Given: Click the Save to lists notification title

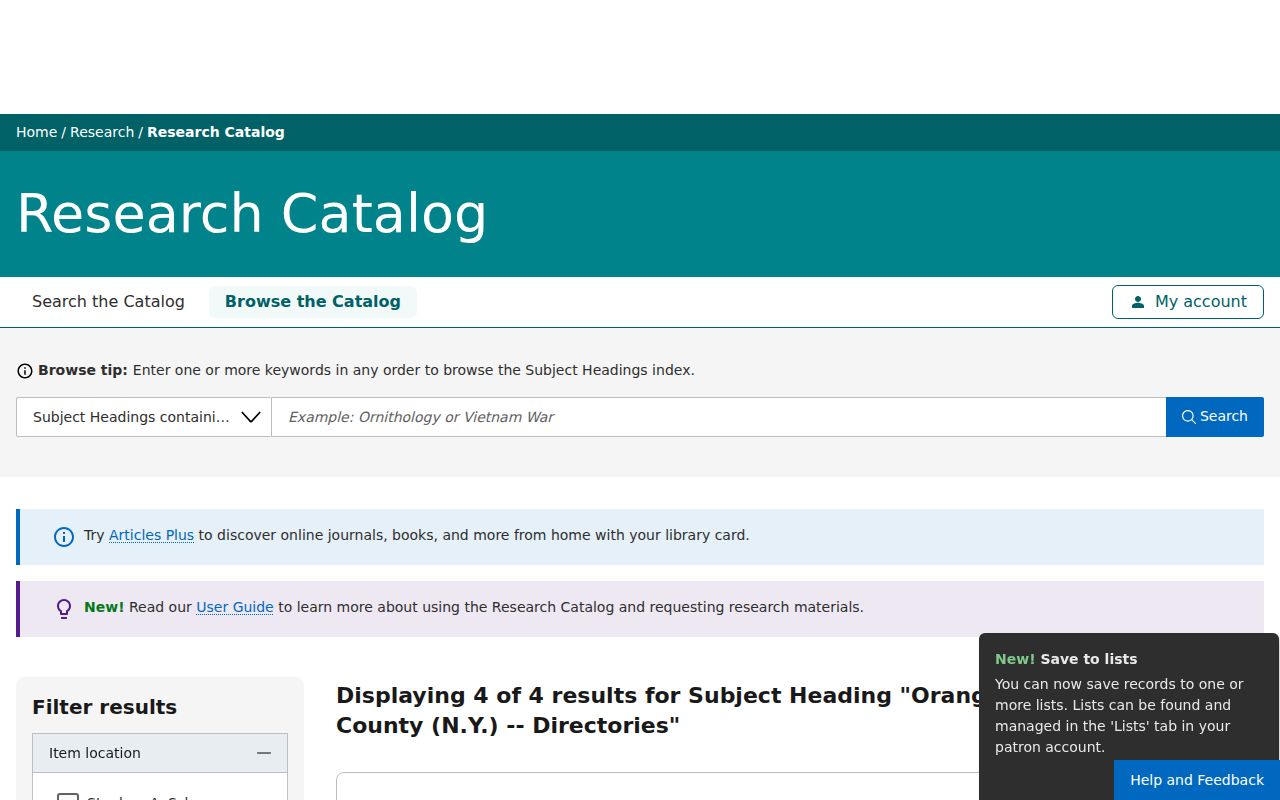Looking at the screenshot, I should [x=1066, y=659].
